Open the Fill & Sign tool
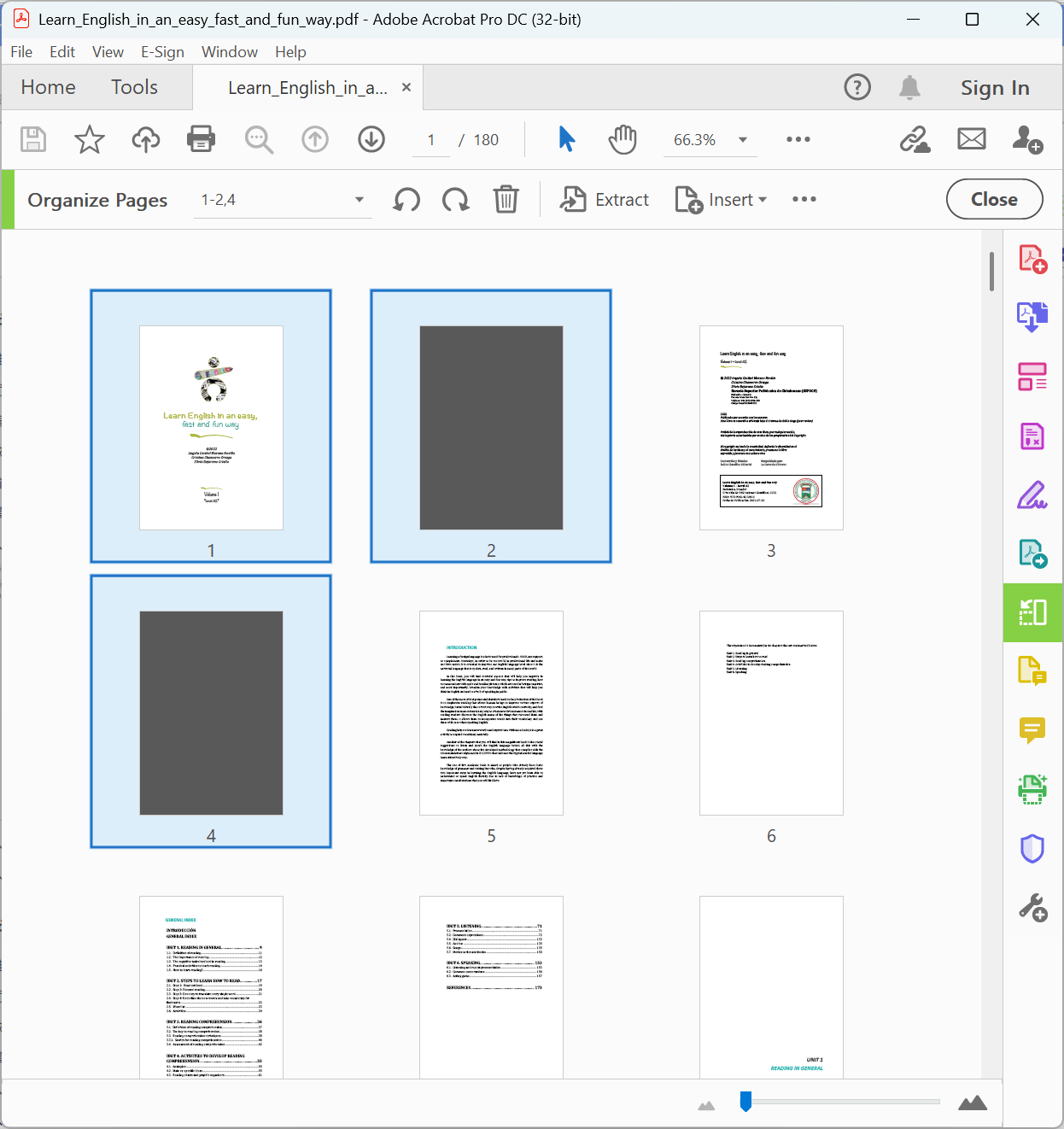 tap(1032, 495)
